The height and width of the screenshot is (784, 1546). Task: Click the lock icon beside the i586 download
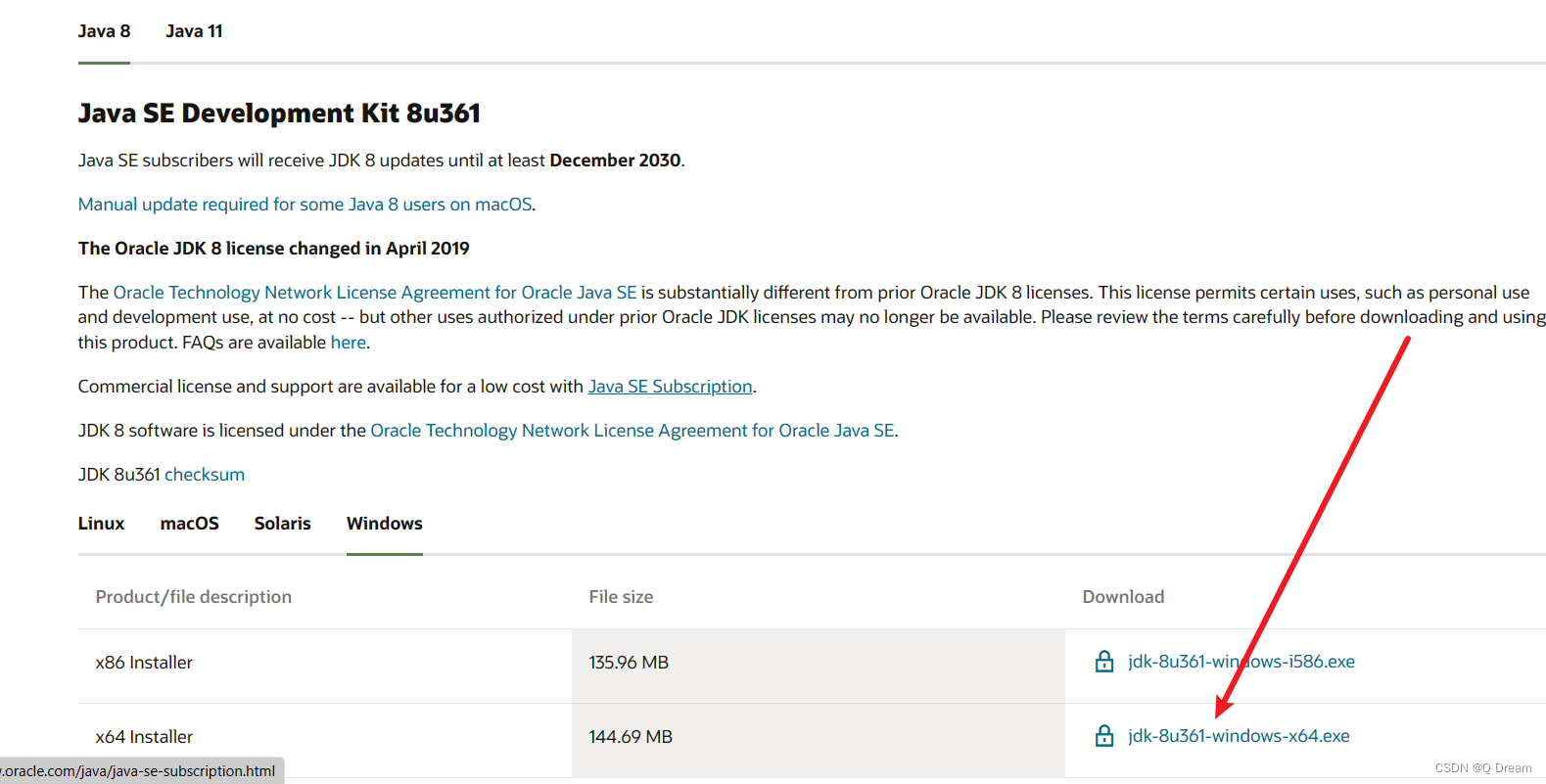click(1103, 662)
